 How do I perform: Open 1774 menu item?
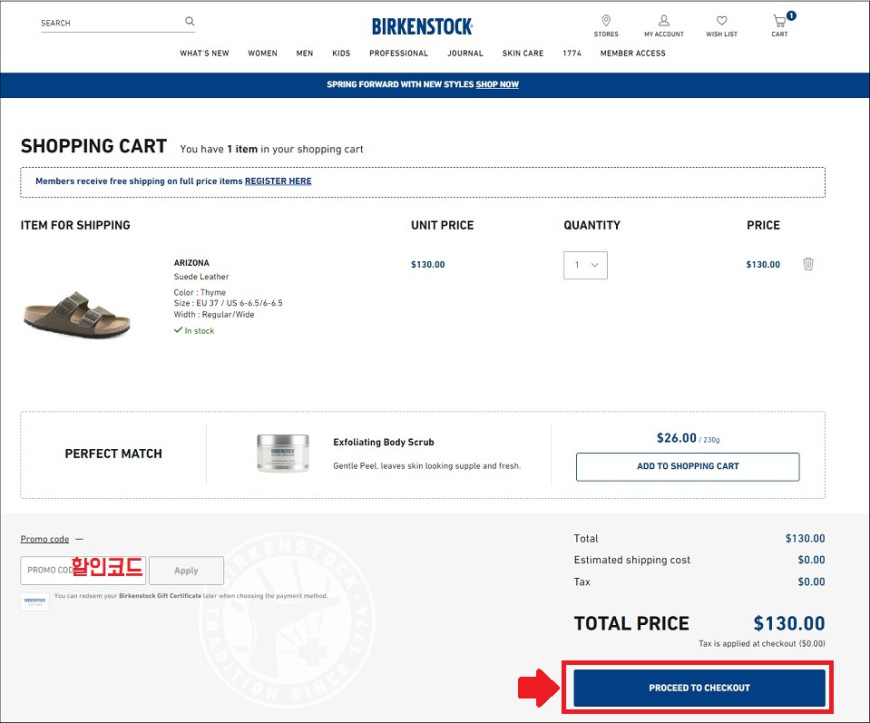[572, 53]
